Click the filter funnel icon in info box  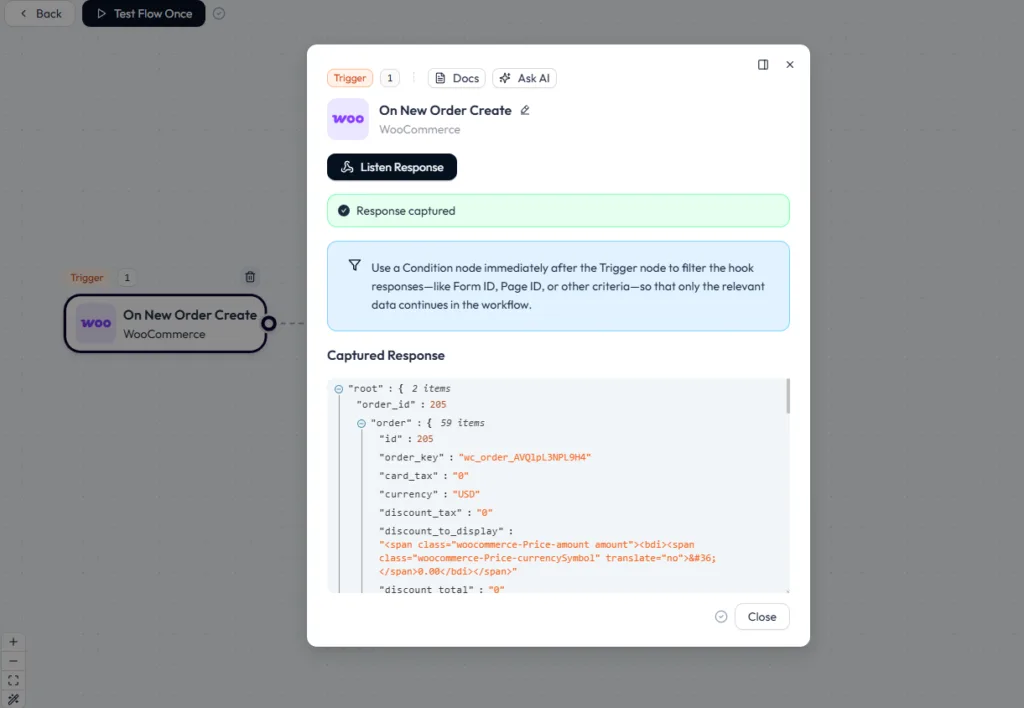(x=355, y=265)
